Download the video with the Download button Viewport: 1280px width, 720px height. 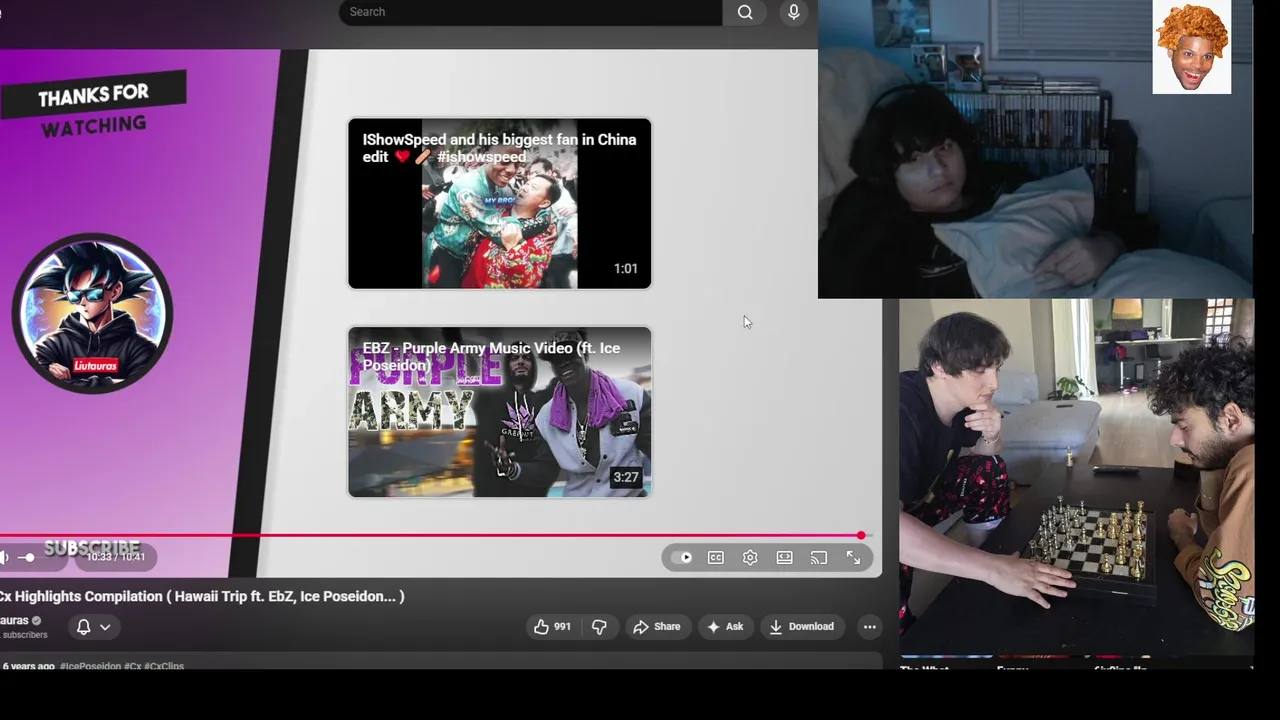tap(802, 627)
